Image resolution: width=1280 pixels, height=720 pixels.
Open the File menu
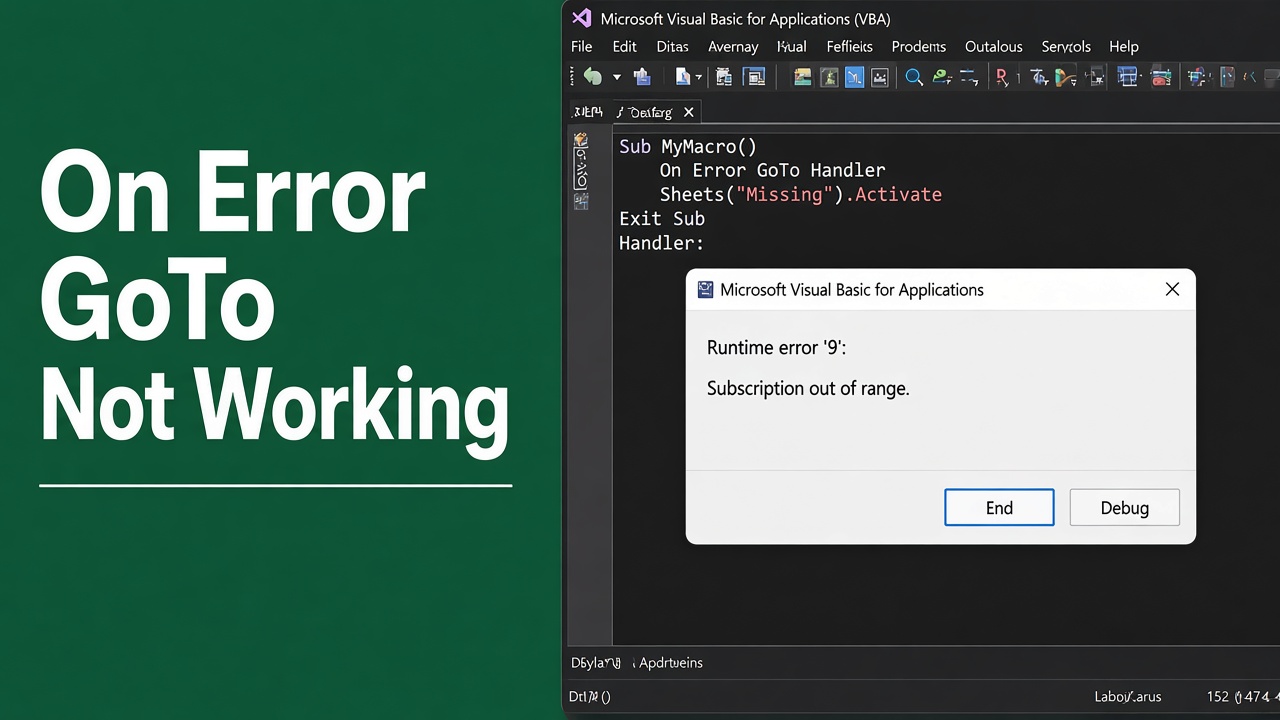point(582,46)
